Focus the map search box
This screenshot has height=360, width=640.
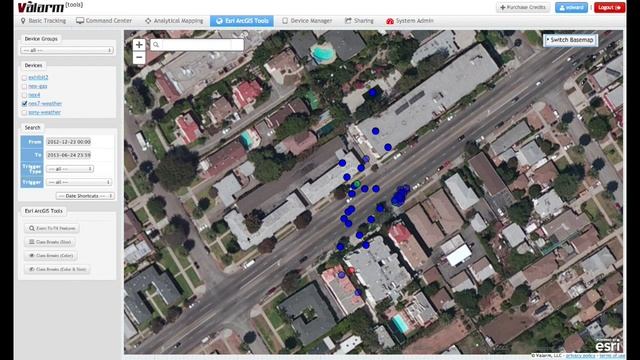point(197,44)
